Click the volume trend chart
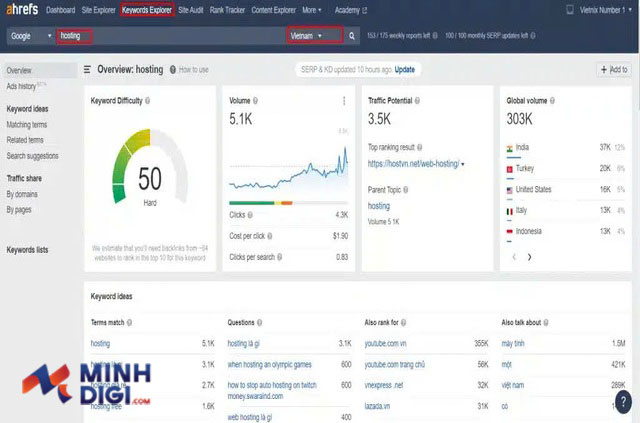This screenshot has width=640, height=423. click(x=288, y=169)
